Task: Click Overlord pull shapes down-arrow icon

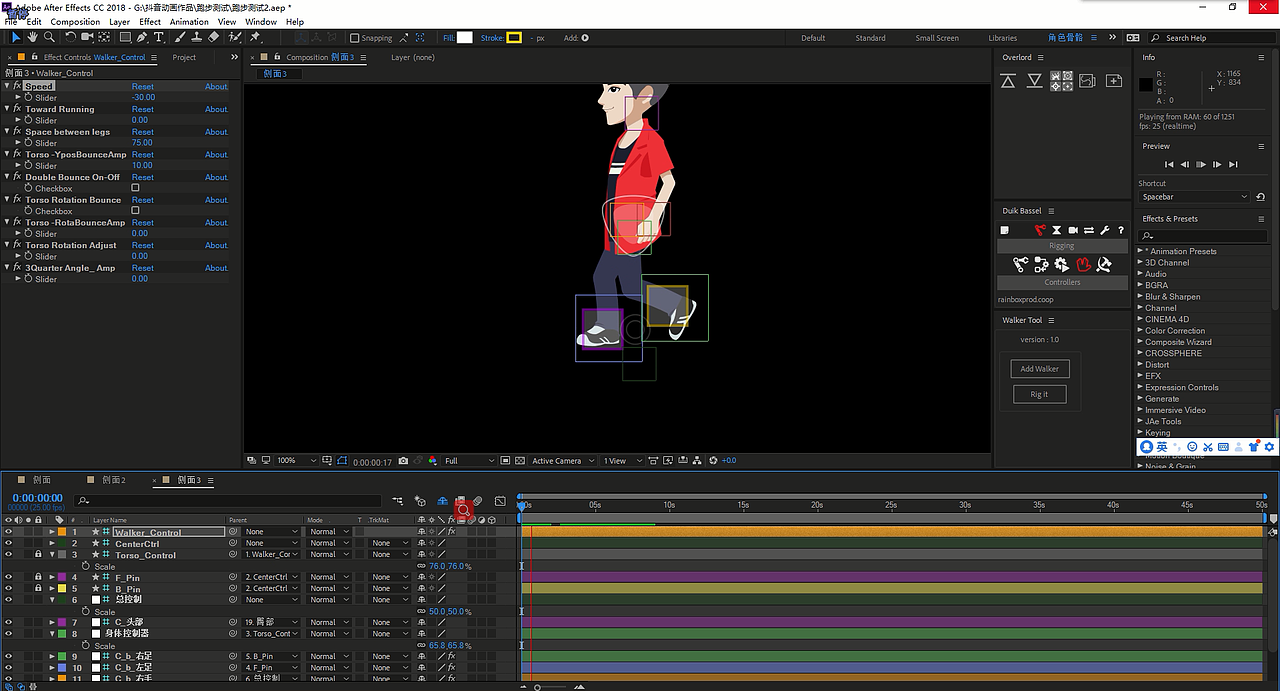Action: pos(1035,80)
